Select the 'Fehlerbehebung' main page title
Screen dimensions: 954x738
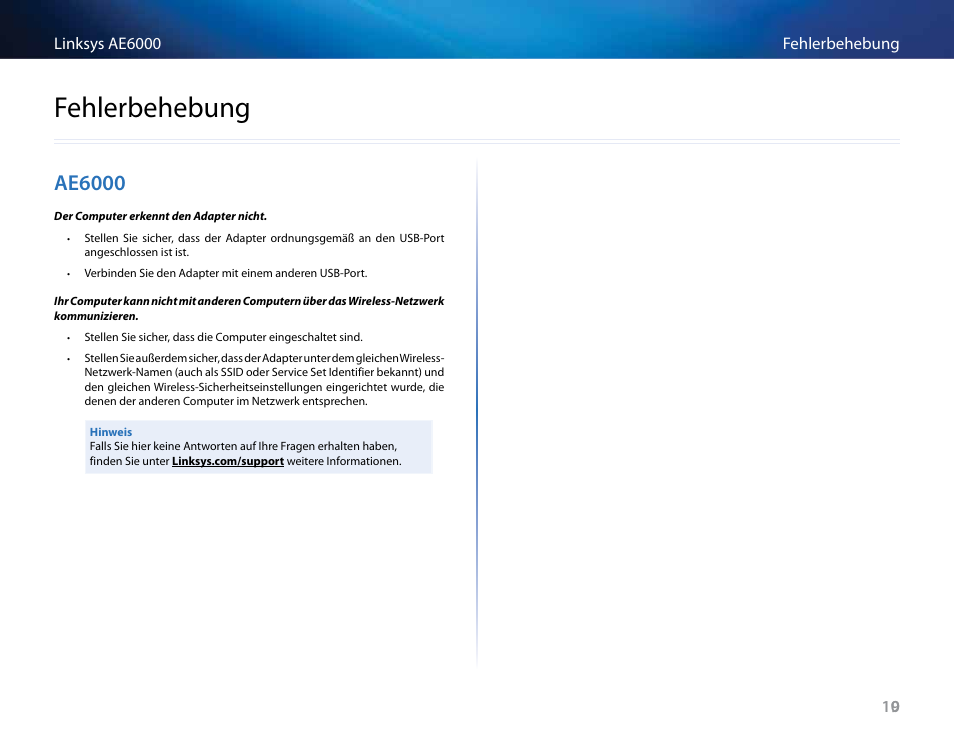tap(151, 108)
